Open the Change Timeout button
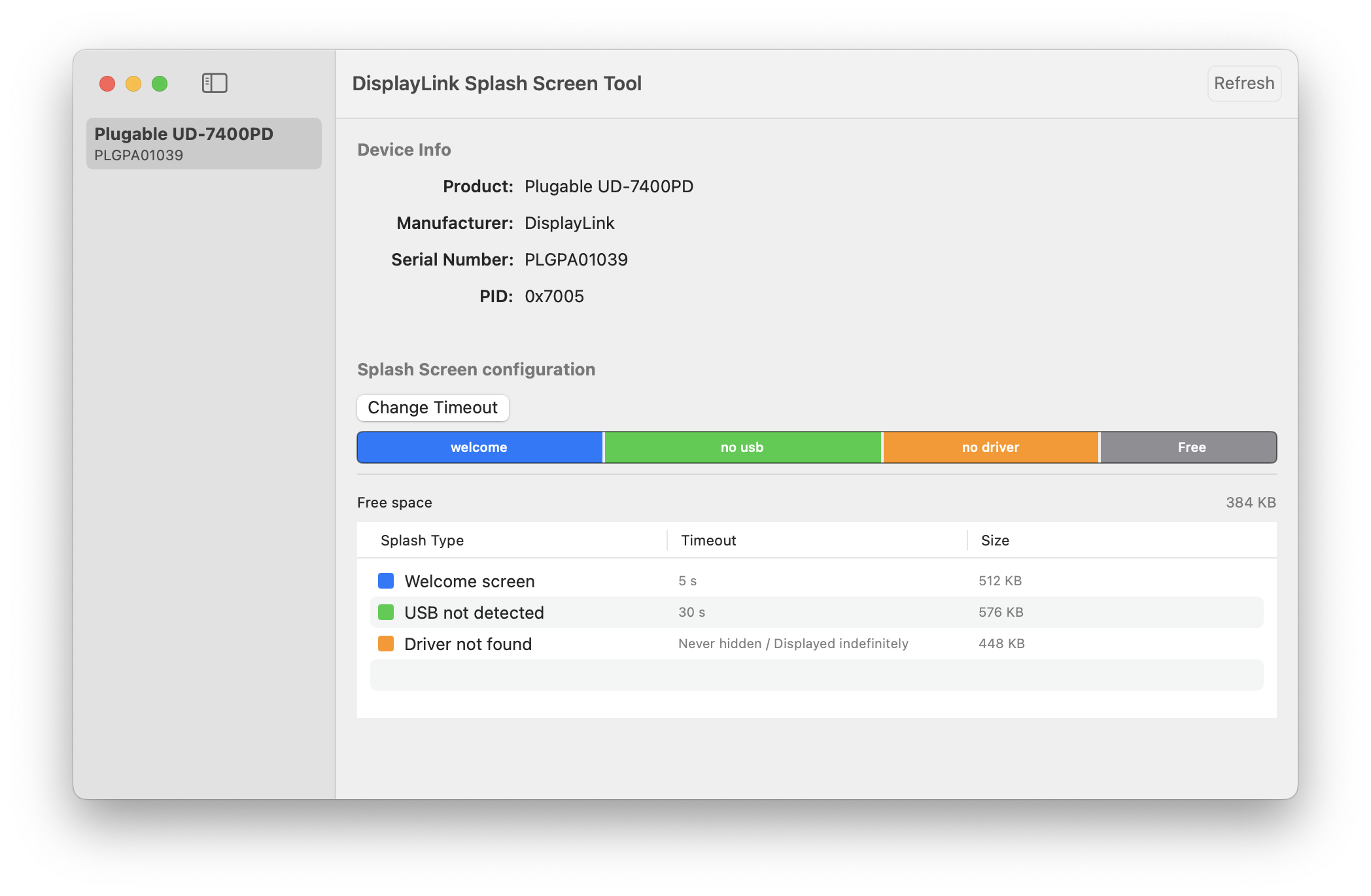 pyautogui.click(x=433, y=407)
